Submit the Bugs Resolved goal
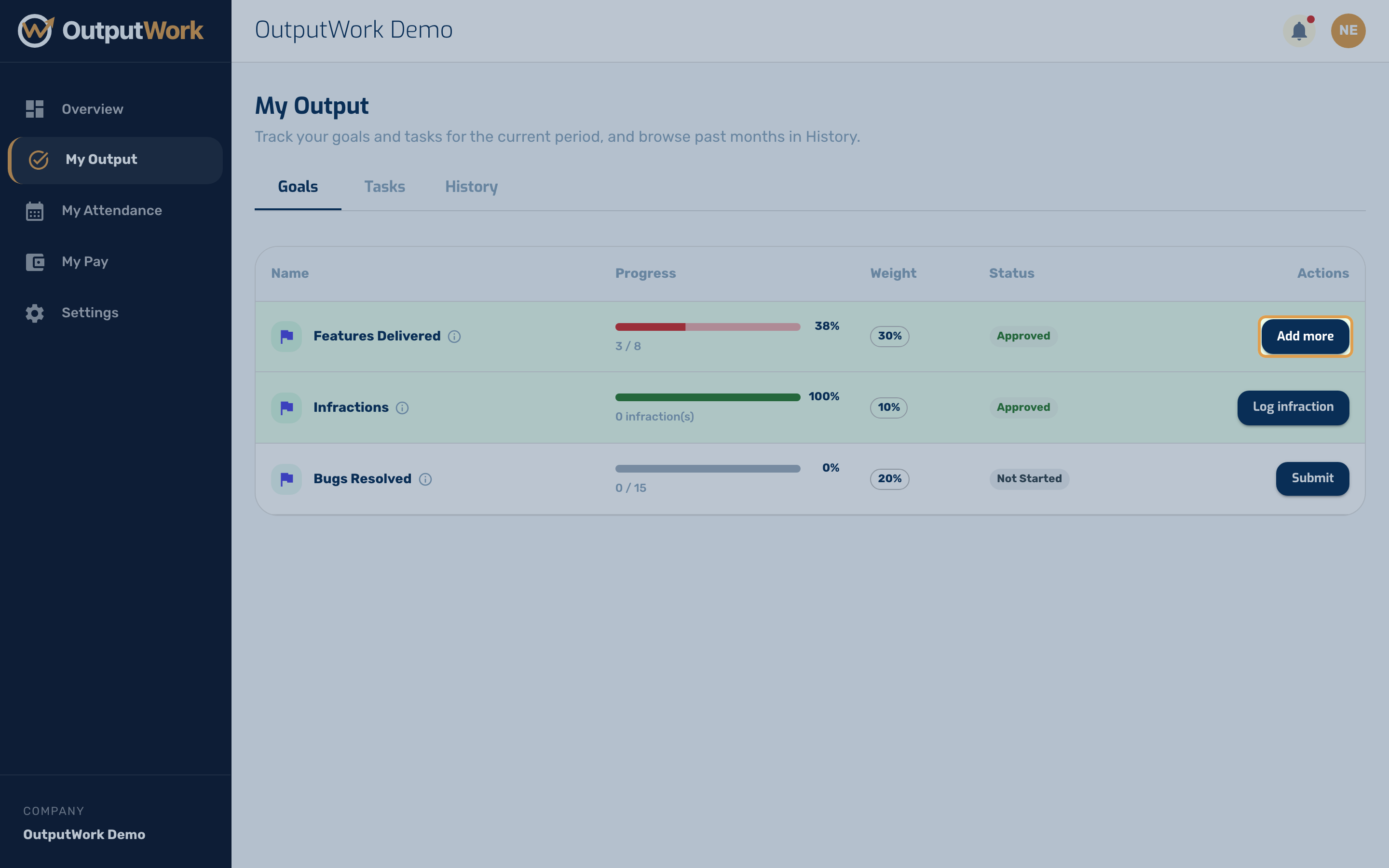Image resolution: width=1389 pixels, height=868 pixels. [1313, 479]
